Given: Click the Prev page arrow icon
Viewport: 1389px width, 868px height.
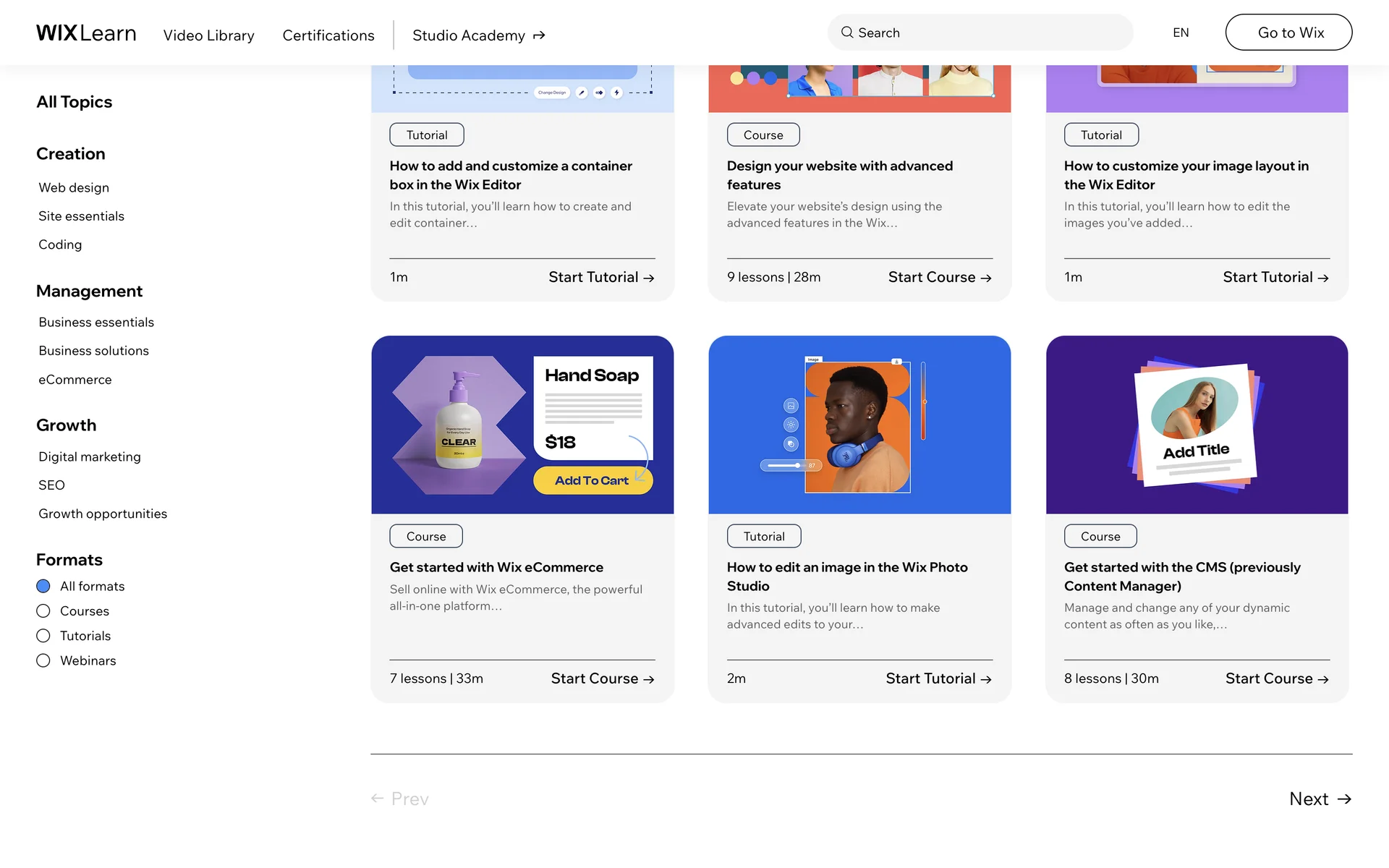Looking at the screenshot, I should coord(377,799).
